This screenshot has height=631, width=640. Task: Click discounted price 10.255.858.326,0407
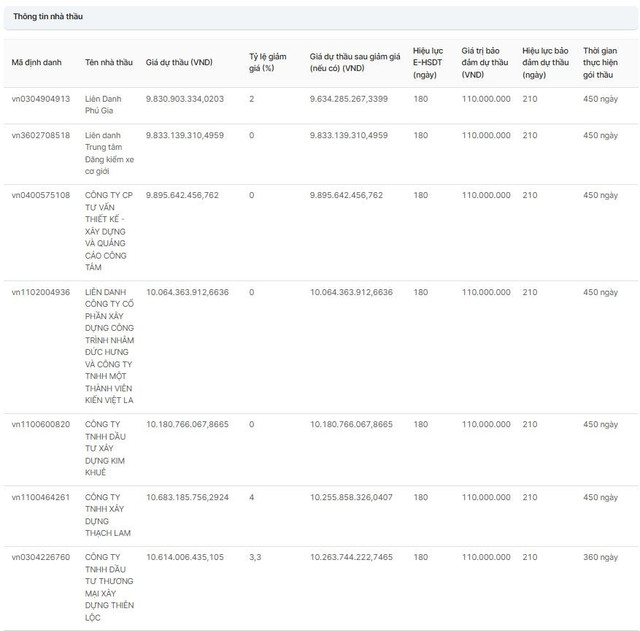[x=351, y=497]
